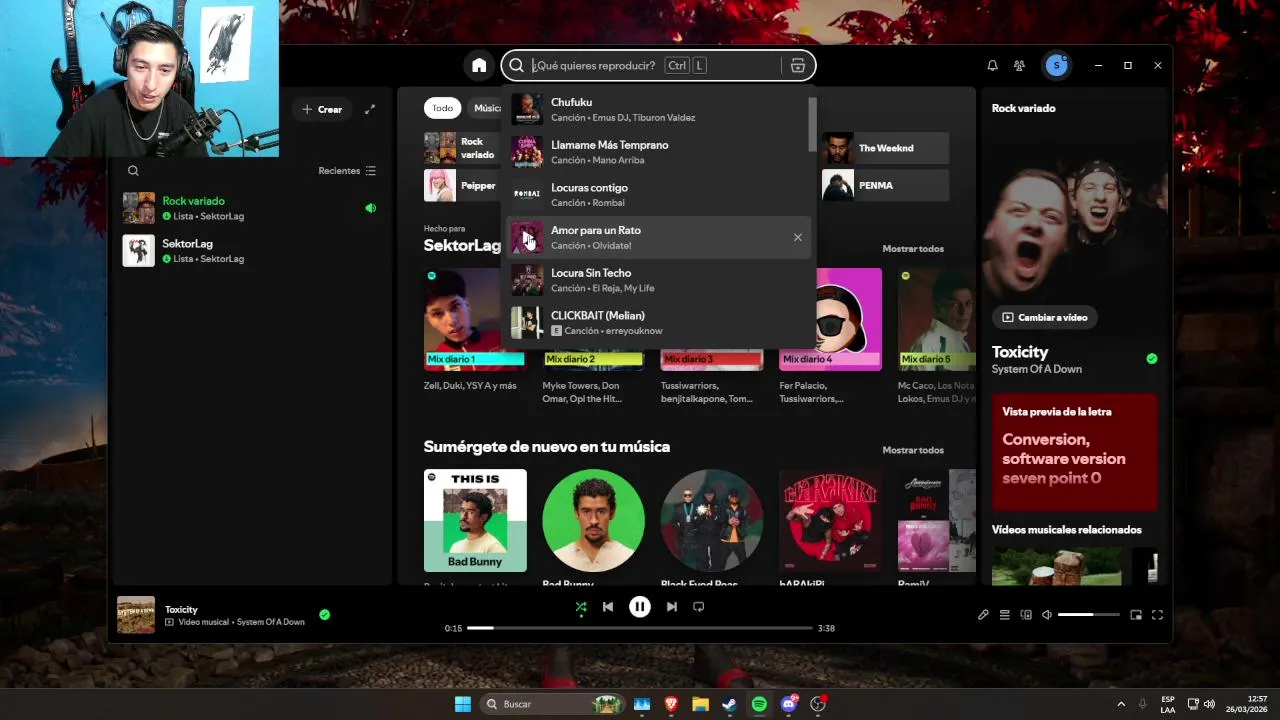The height and width of the screenshot is (720, 1280).
Task: Open This Is Bad Bunny playlist cover
Action: click(475, 521)
